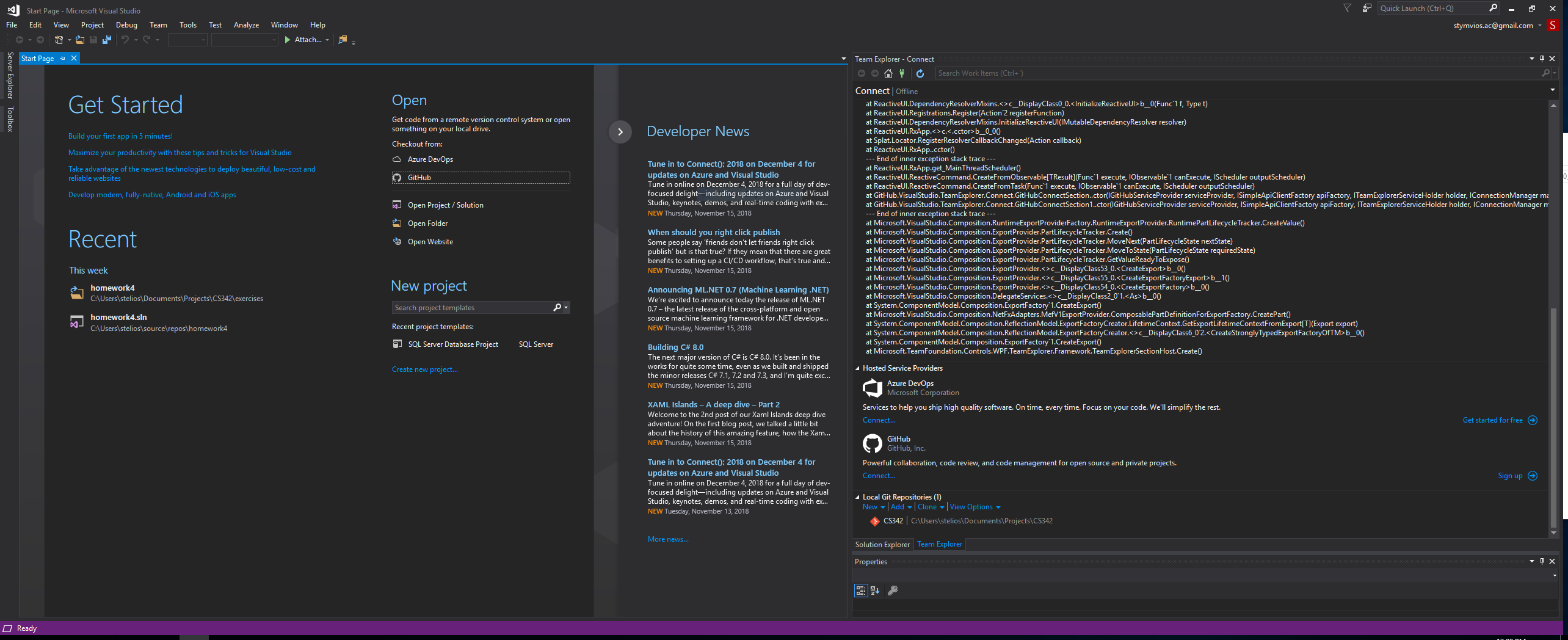
Task: Click the New Project toolbar icon
Action: (x=59, y=40)
